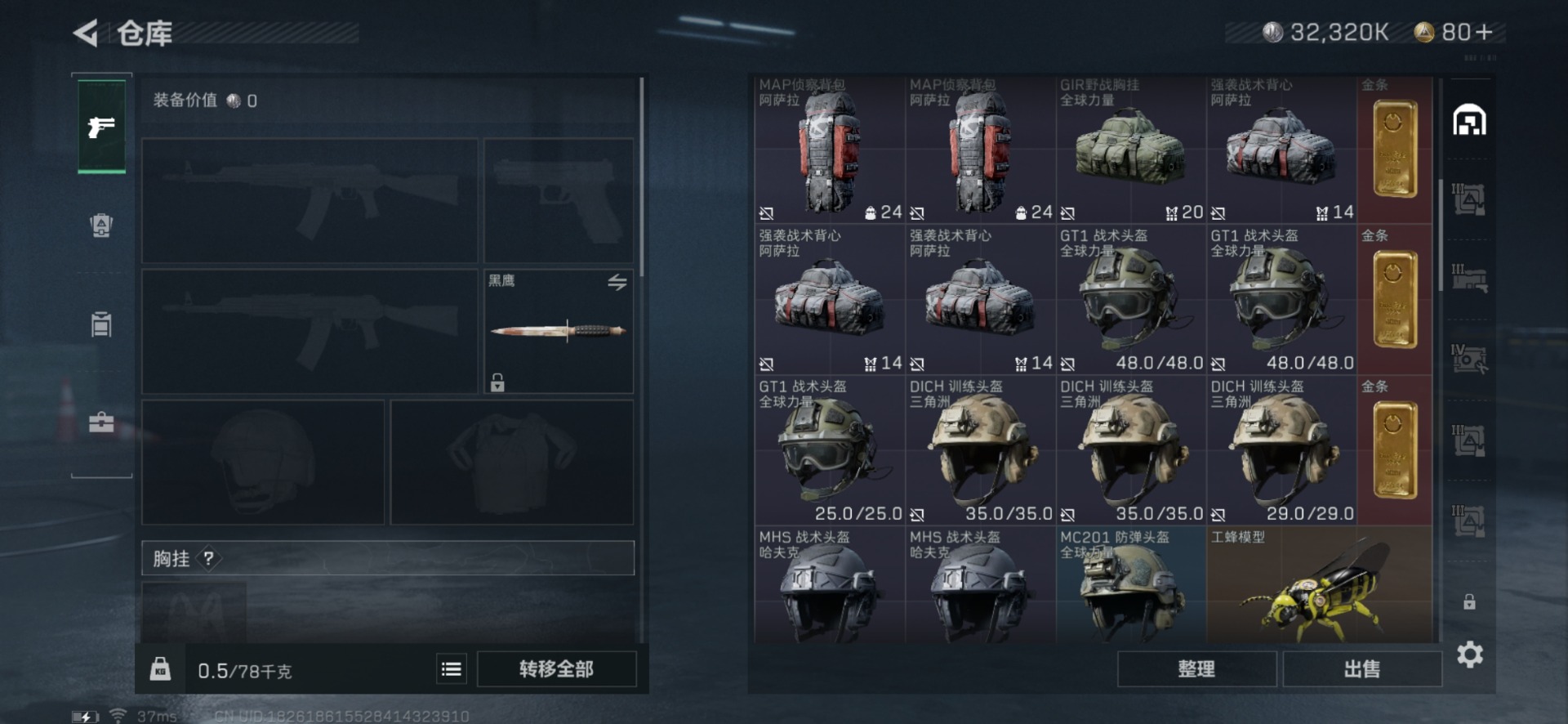Open the backpack tab in left sidebar

pyautogui.click(x=101, y=225)
